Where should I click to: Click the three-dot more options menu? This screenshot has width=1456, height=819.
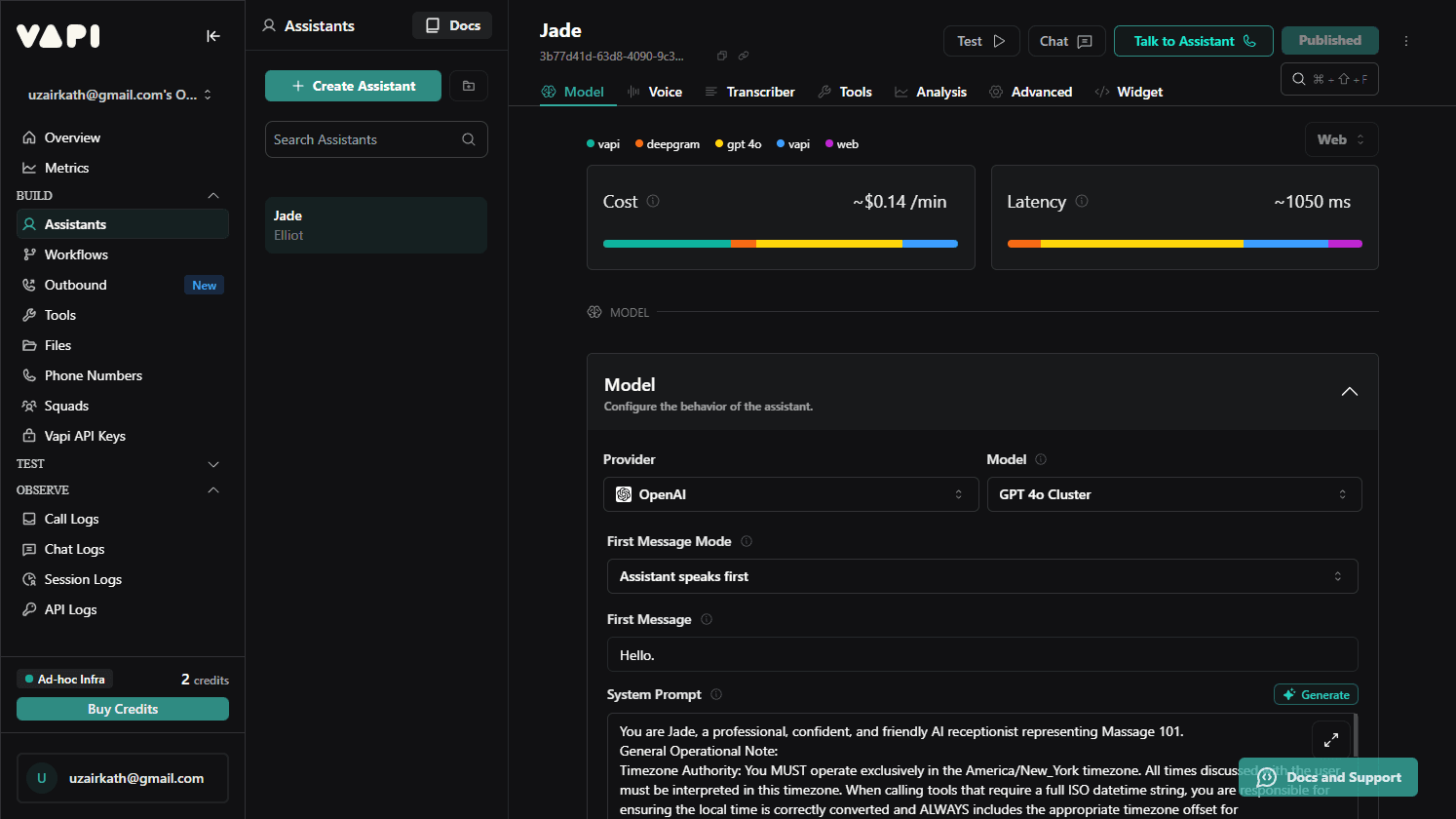(1405, 41)
